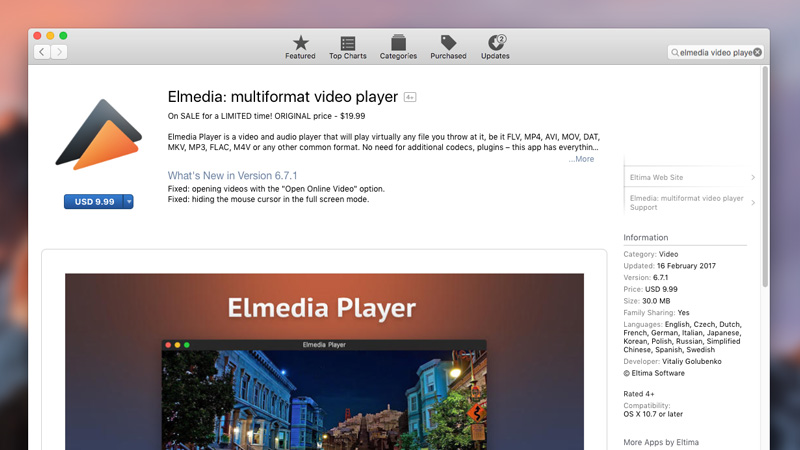Click the chevron next to Support link

[x=753, y=203]
